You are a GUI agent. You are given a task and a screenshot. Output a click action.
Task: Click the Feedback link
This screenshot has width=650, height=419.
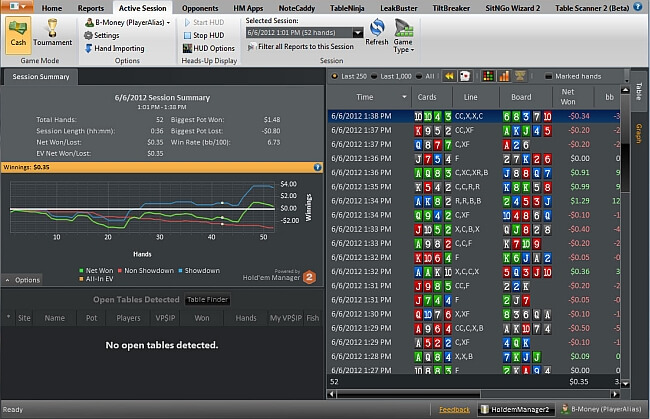454,409
